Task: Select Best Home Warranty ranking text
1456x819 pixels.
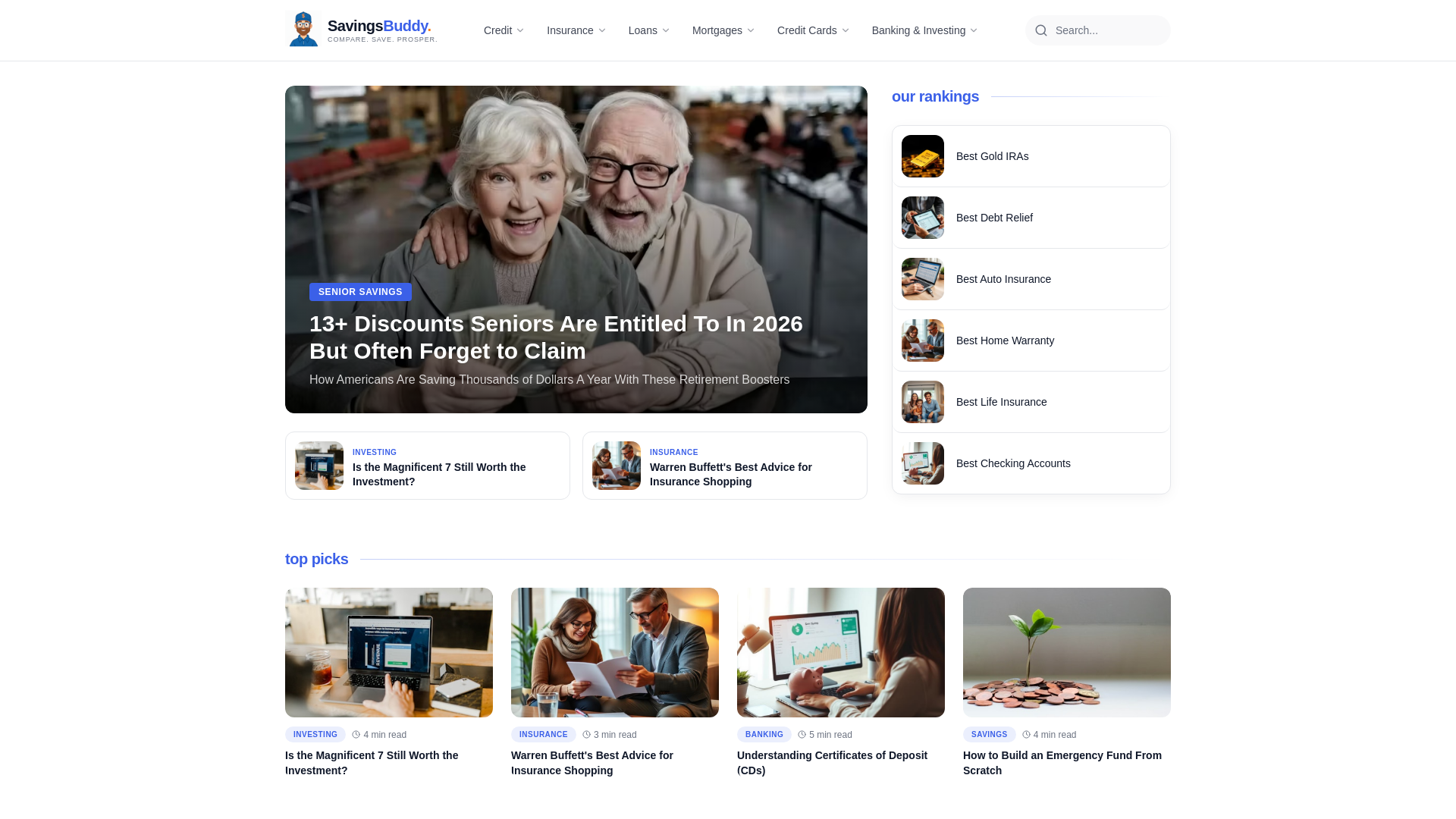Action: 1005,340
